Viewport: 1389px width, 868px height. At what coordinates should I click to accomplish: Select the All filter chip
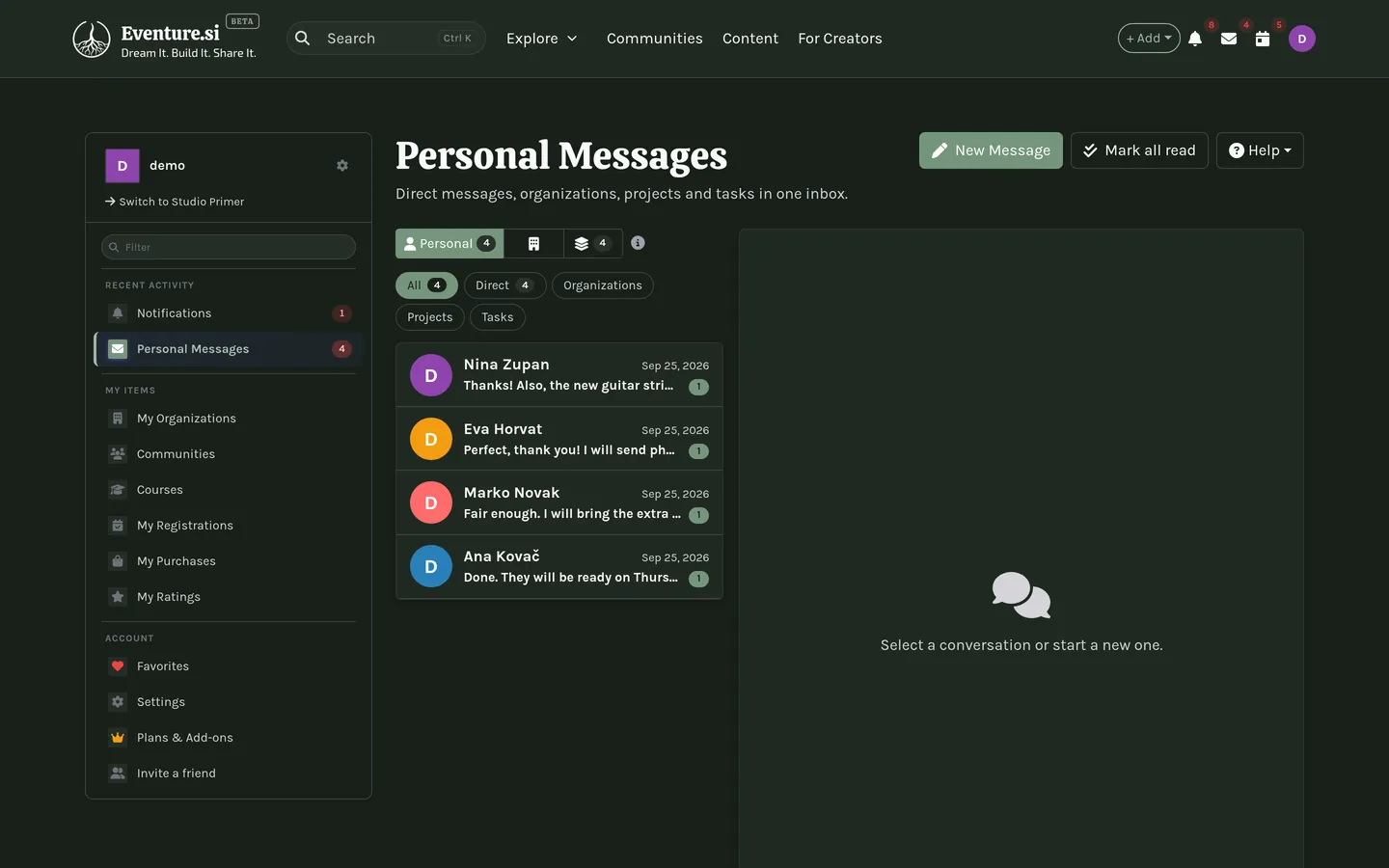click(426, 285)
